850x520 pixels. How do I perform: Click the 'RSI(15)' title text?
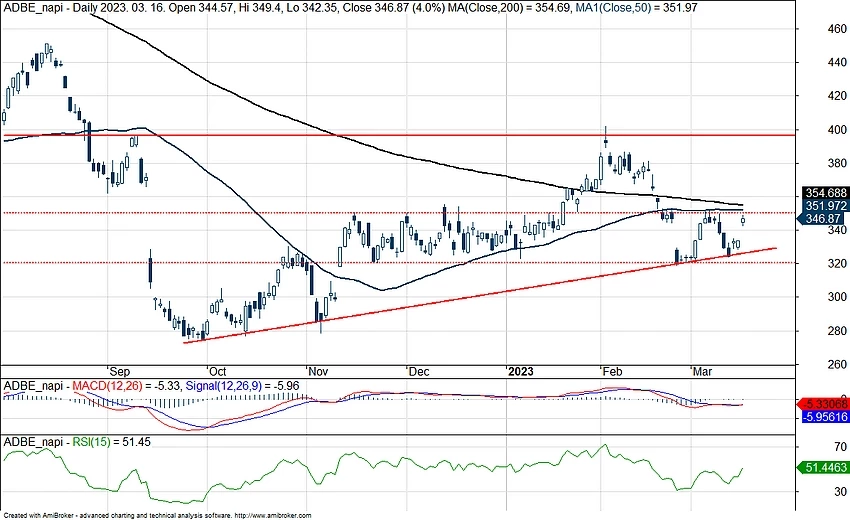coord(91,442)
